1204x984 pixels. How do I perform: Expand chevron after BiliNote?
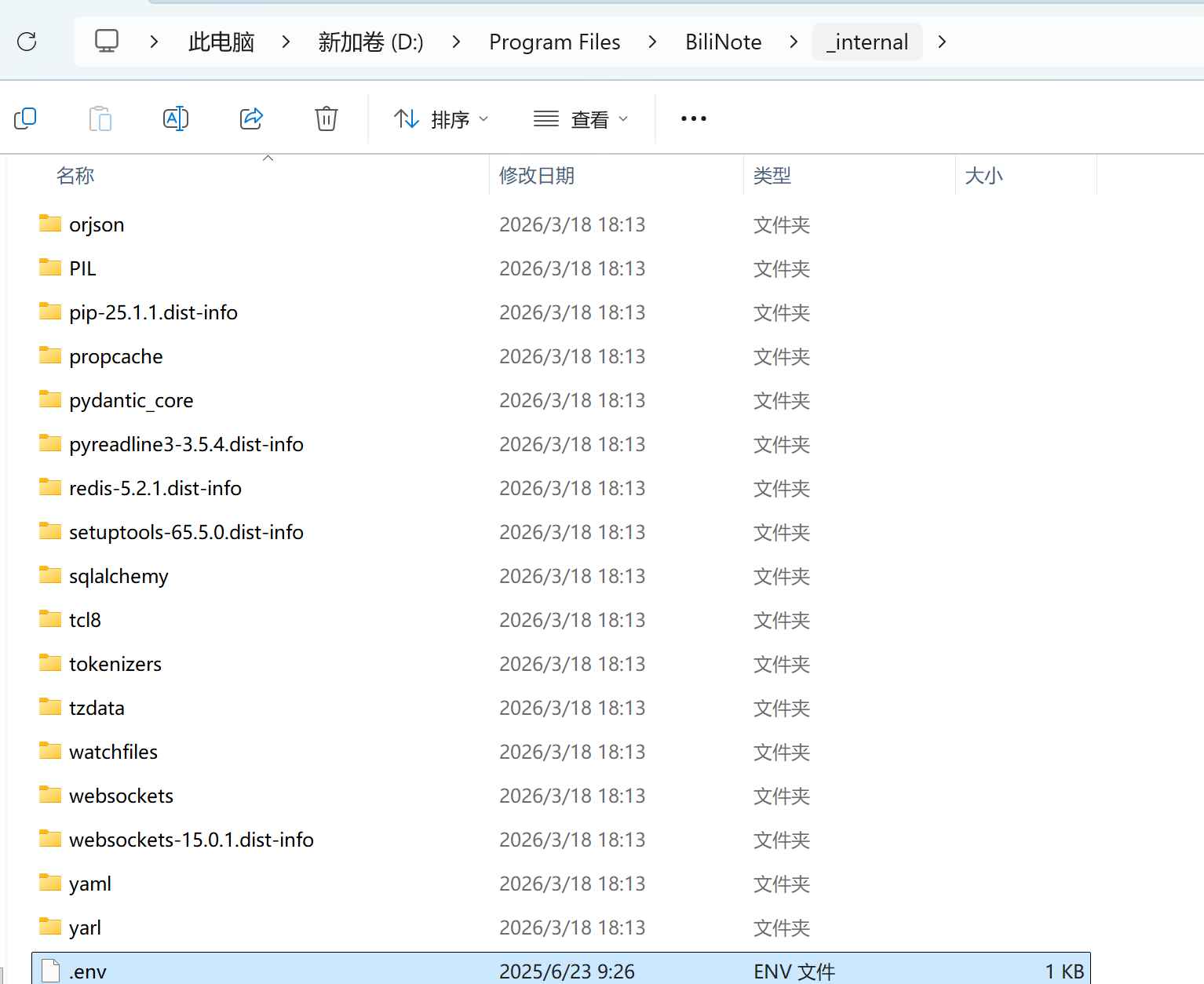794,42
